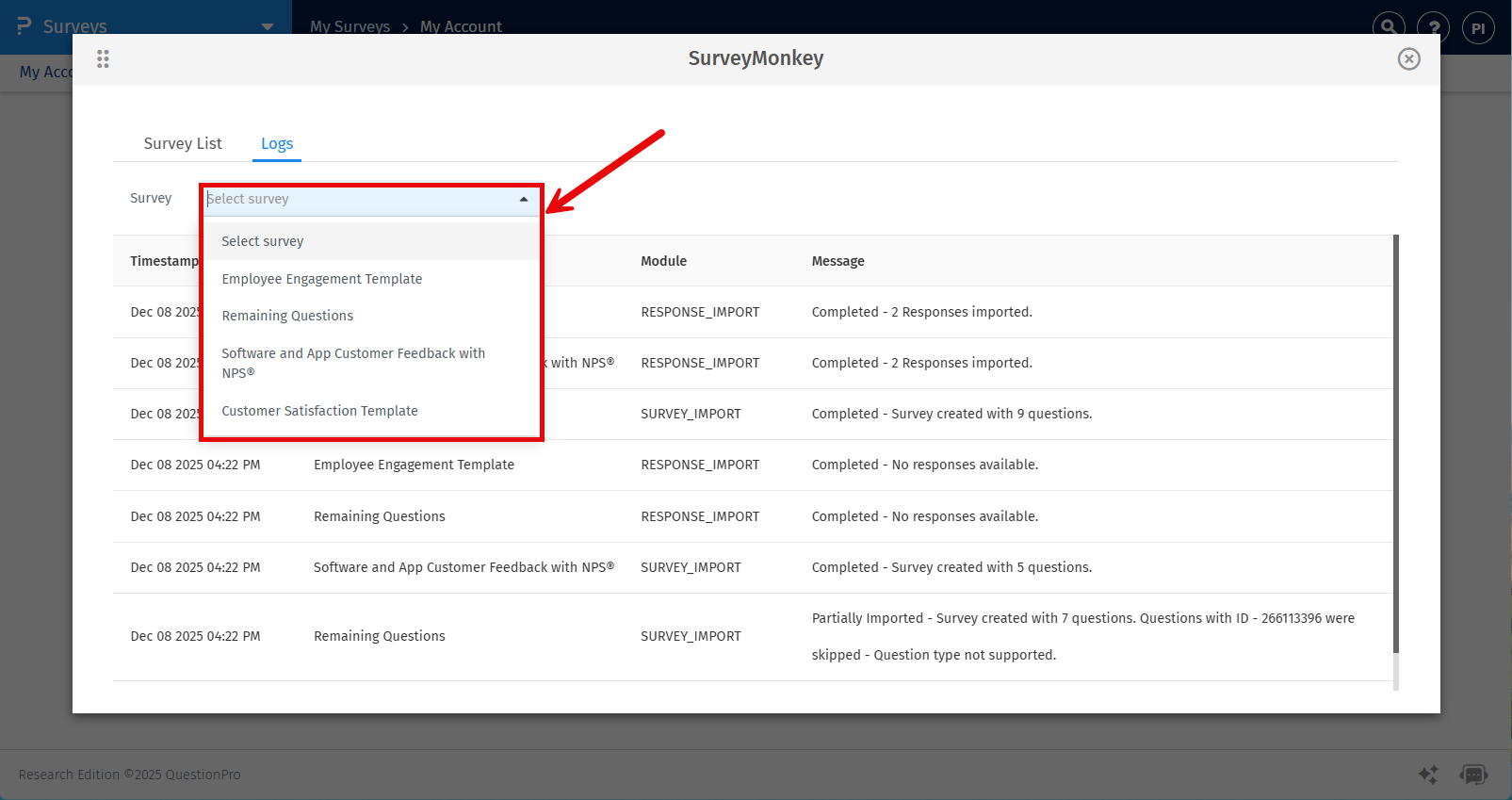Choose 'Select survey' option in dropdown list
Screen dimensions: 1512x800
[371, 241]
